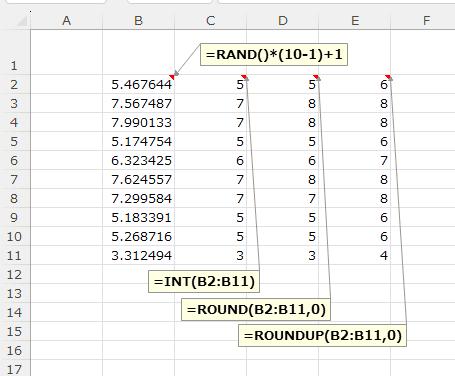Click cell C2 showing 5

(x=210, y=84)
